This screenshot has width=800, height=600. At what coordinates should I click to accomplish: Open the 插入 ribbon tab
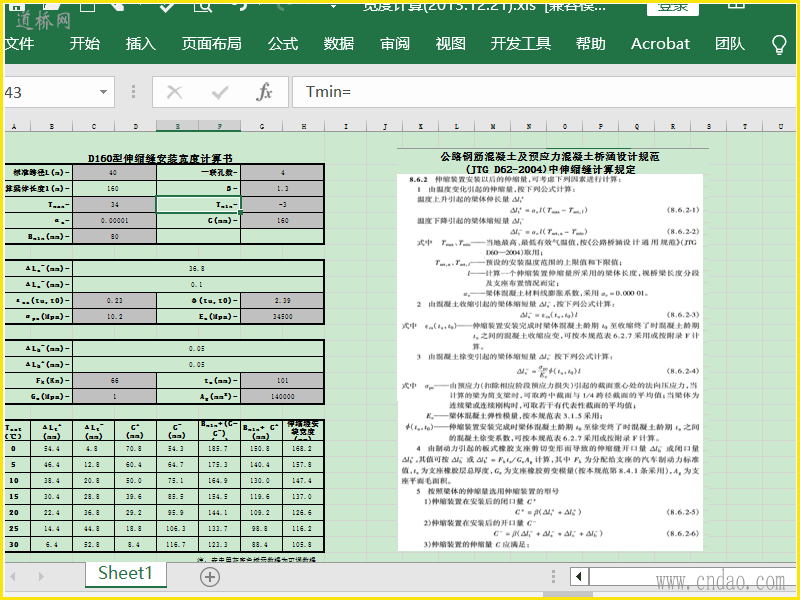141,44
